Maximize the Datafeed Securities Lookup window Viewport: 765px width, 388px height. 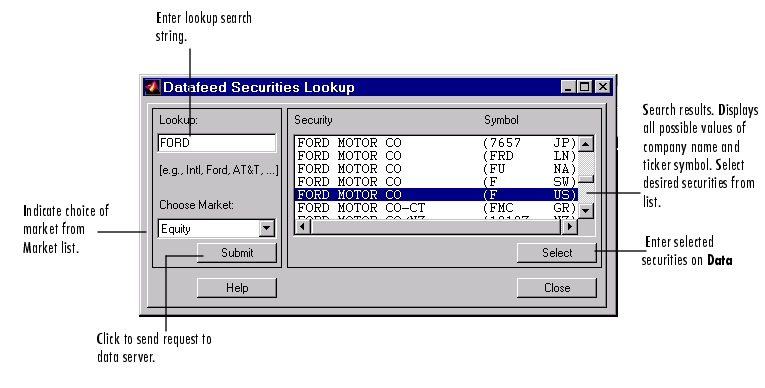[584, 87]
